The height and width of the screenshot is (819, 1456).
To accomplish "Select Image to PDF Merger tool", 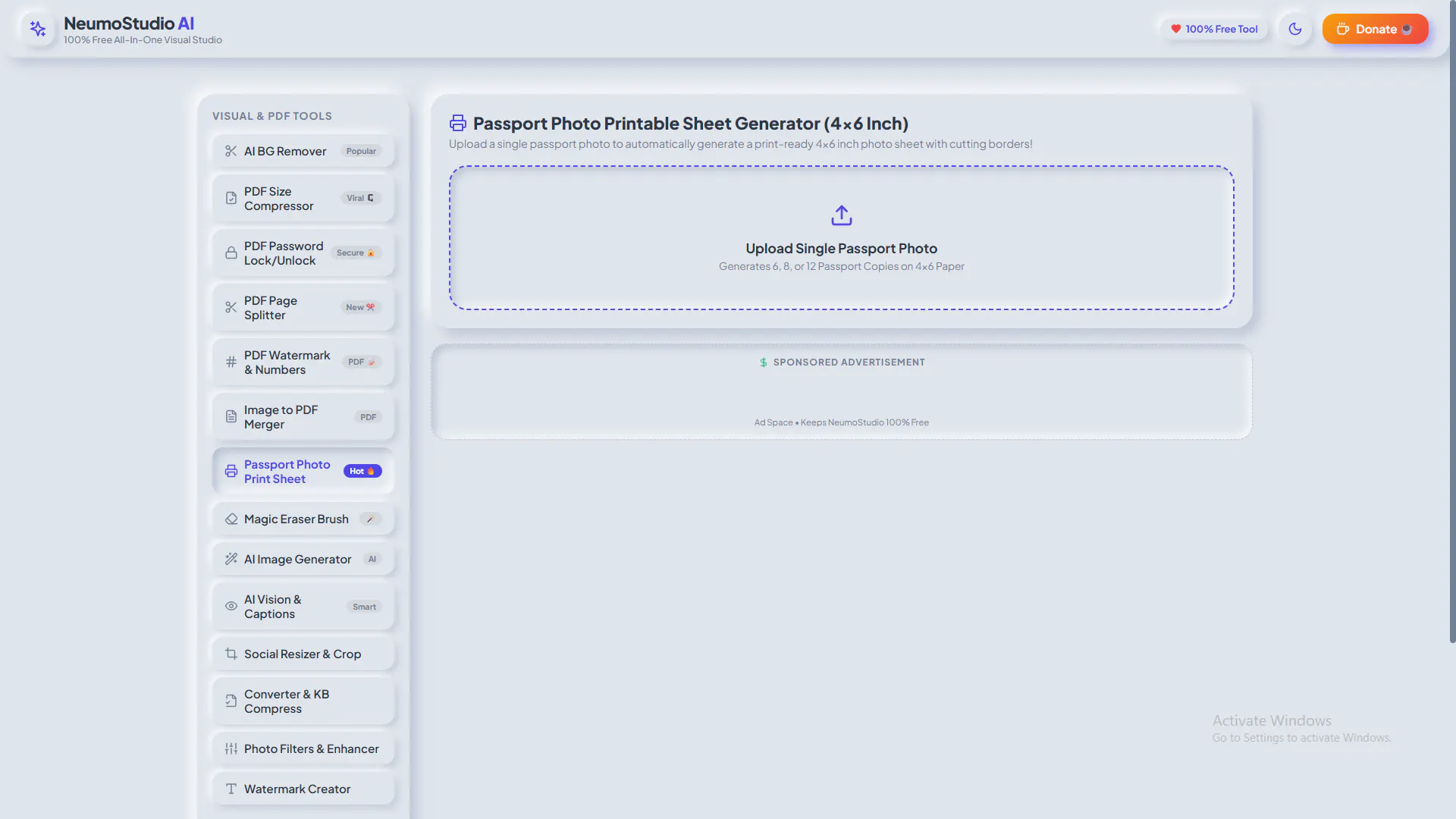I will coord(303,416).
